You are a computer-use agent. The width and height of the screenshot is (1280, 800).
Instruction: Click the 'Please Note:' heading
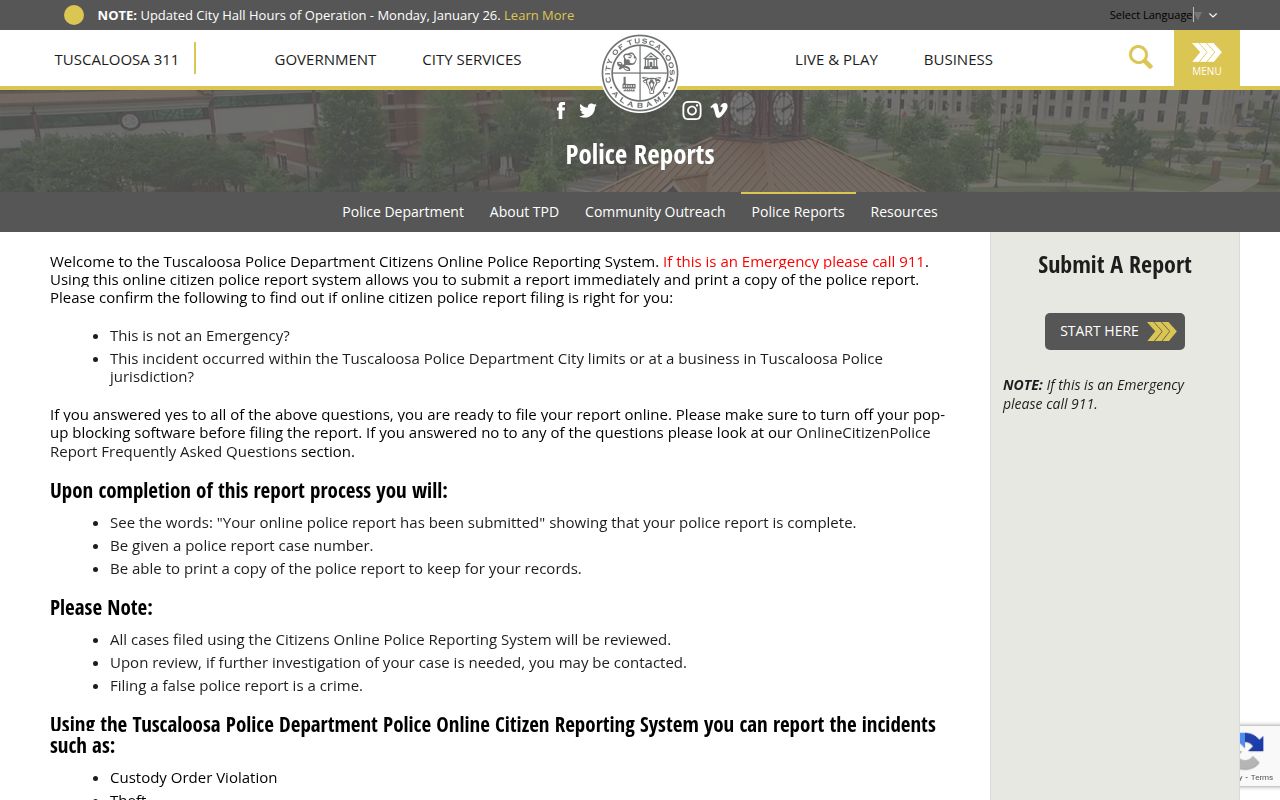(101, 608)
